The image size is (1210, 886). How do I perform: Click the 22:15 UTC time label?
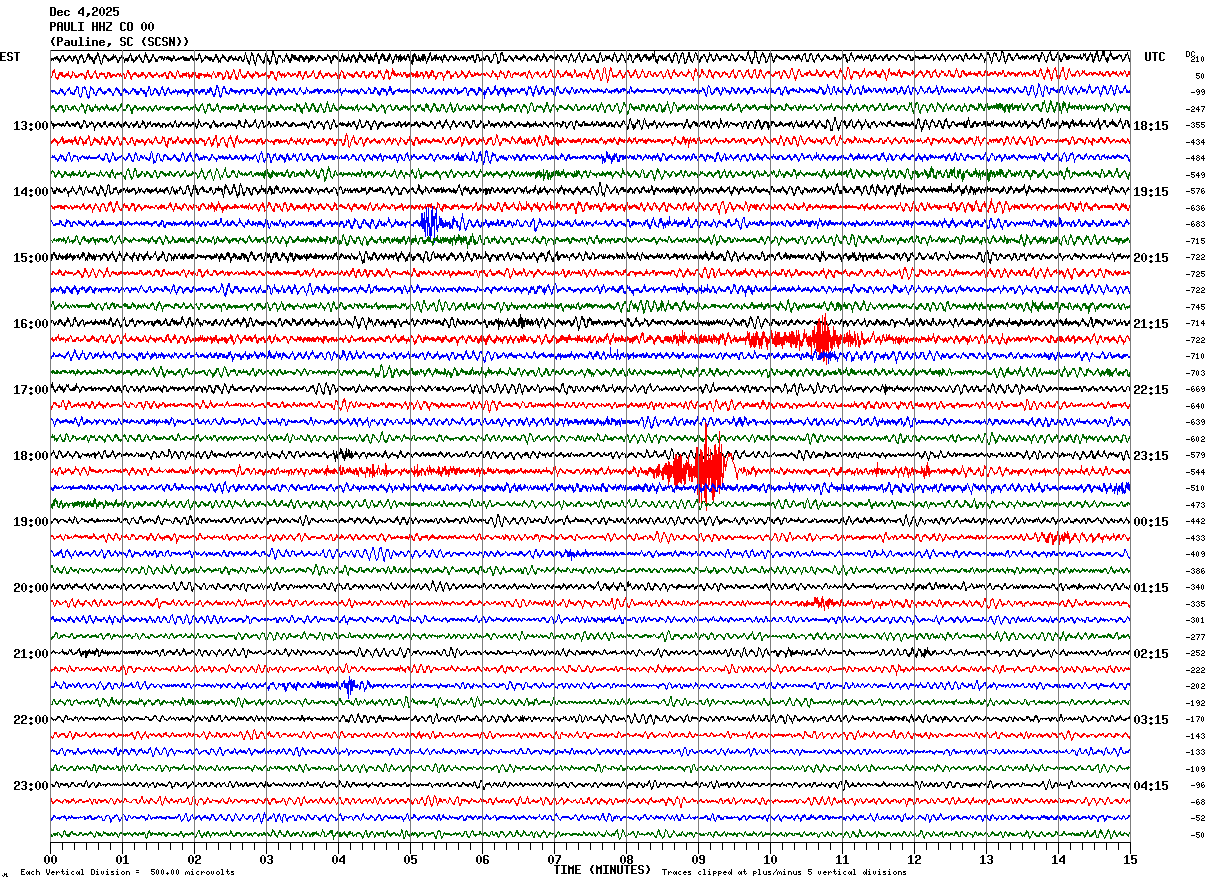point(1151,390)
